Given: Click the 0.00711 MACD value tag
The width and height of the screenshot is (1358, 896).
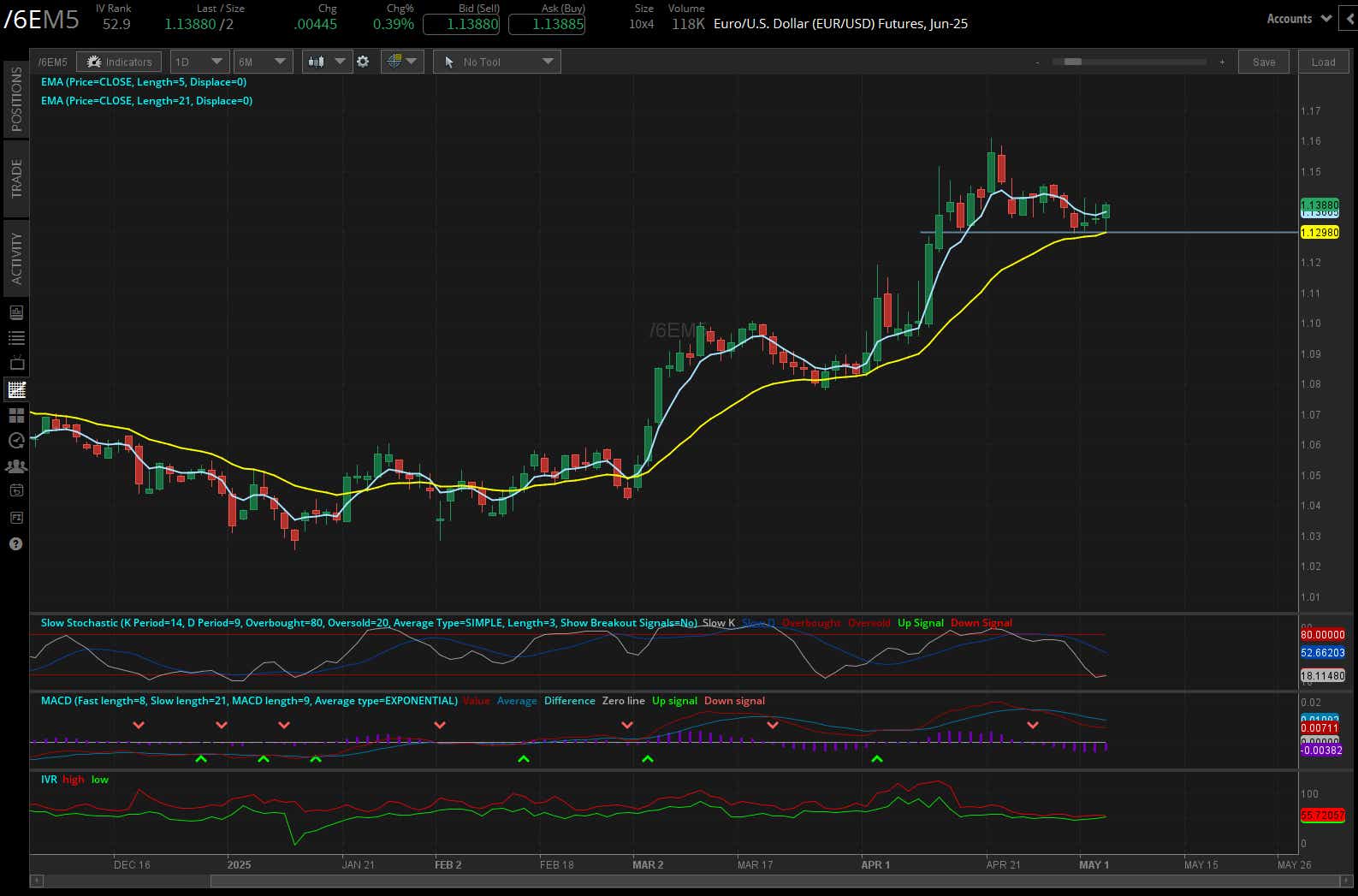Looking at the screenshot, I should [x=1319, y=728].
